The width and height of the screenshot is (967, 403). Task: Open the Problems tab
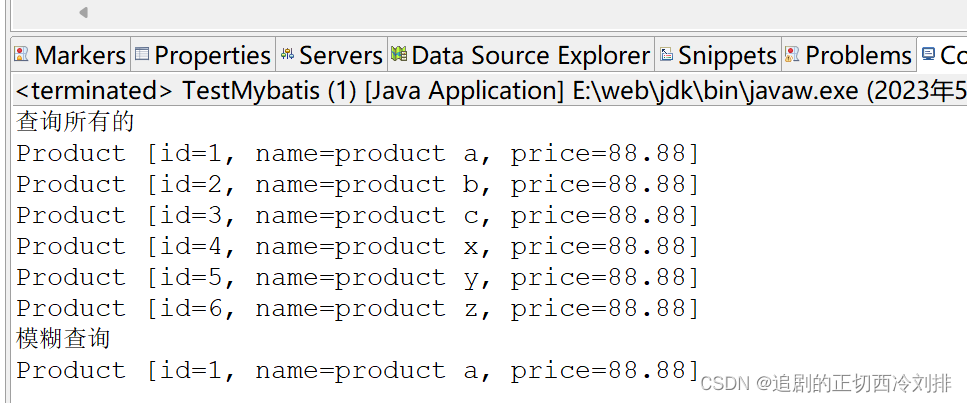click(849, 56)
